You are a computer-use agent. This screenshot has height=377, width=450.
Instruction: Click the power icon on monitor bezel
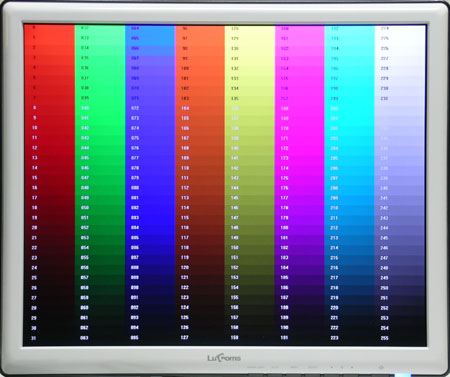point(381,367)
